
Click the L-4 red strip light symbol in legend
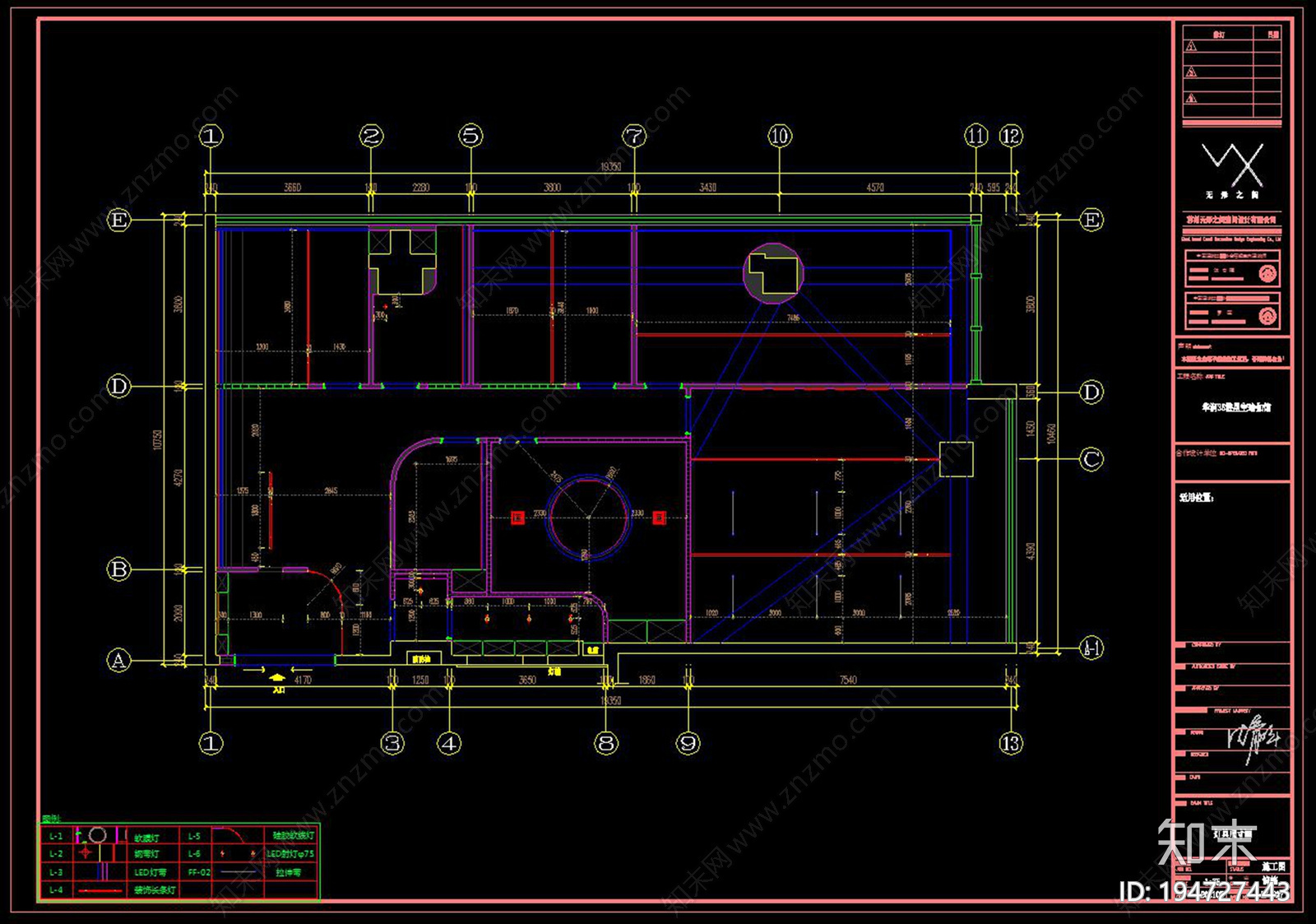click(x=100, y=889)
